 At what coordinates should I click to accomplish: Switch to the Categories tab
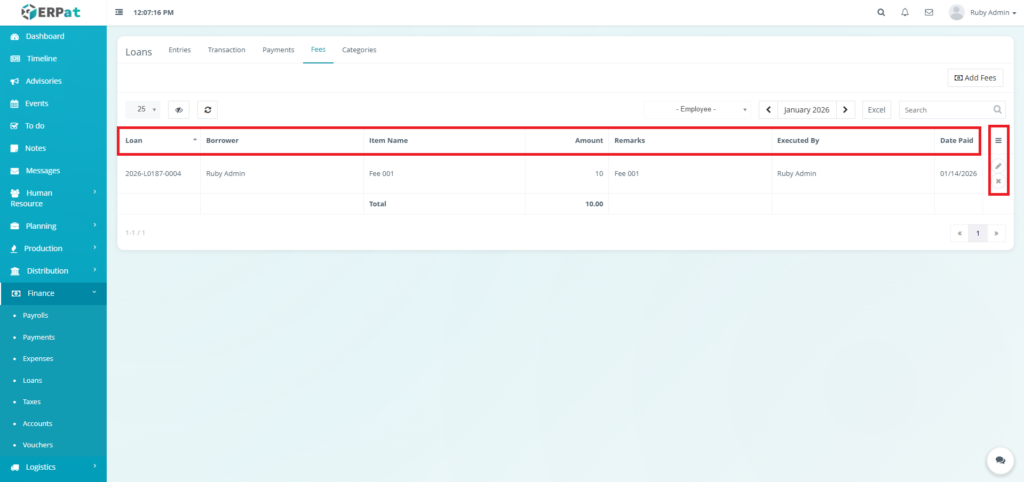point(359,49)
